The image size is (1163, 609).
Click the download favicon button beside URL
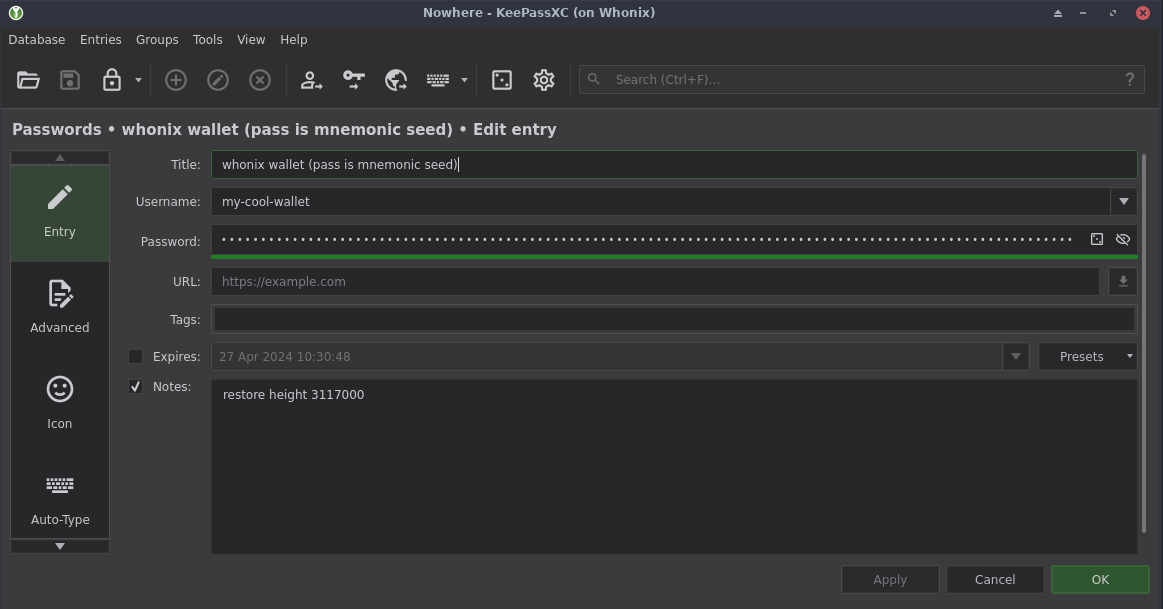click(x=1123, y=281)
